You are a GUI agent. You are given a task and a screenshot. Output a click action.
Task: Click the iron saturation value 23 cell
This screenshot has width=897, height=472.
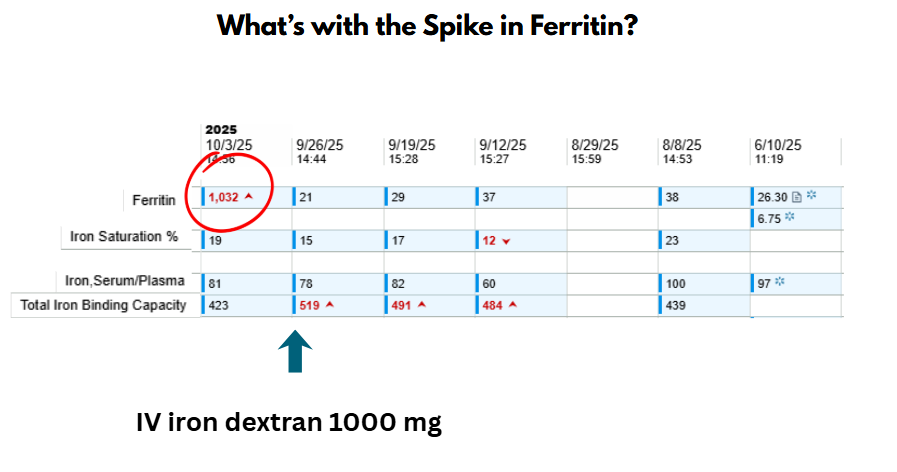tap(672, 240)
